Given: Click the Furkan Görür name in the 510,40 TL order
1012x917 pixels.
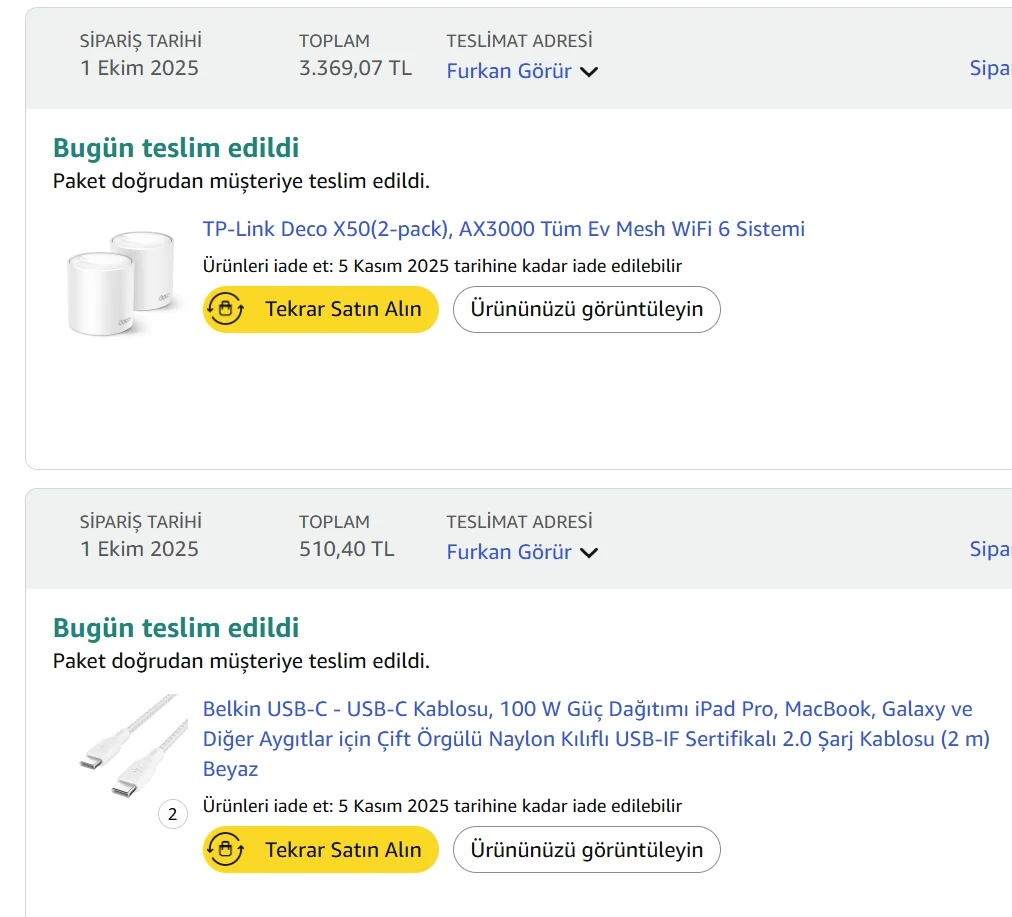Looking at the screenshot, I should coord(509,552).
